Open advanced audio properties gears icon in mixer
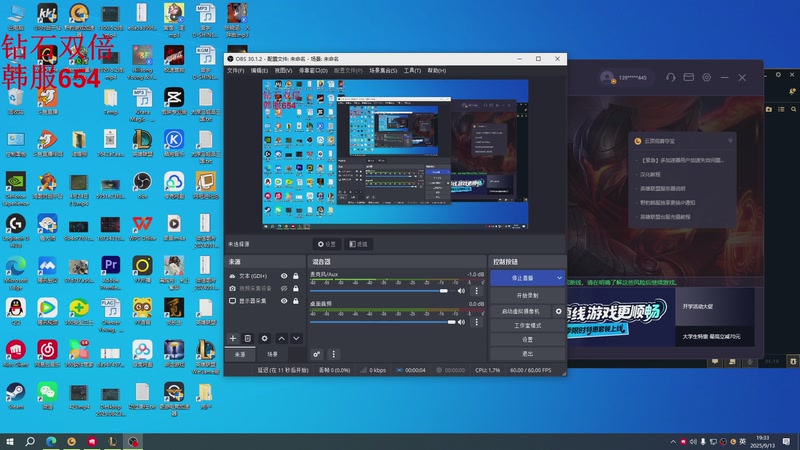This screenshot has height=450, width=800. pos(317,354)
